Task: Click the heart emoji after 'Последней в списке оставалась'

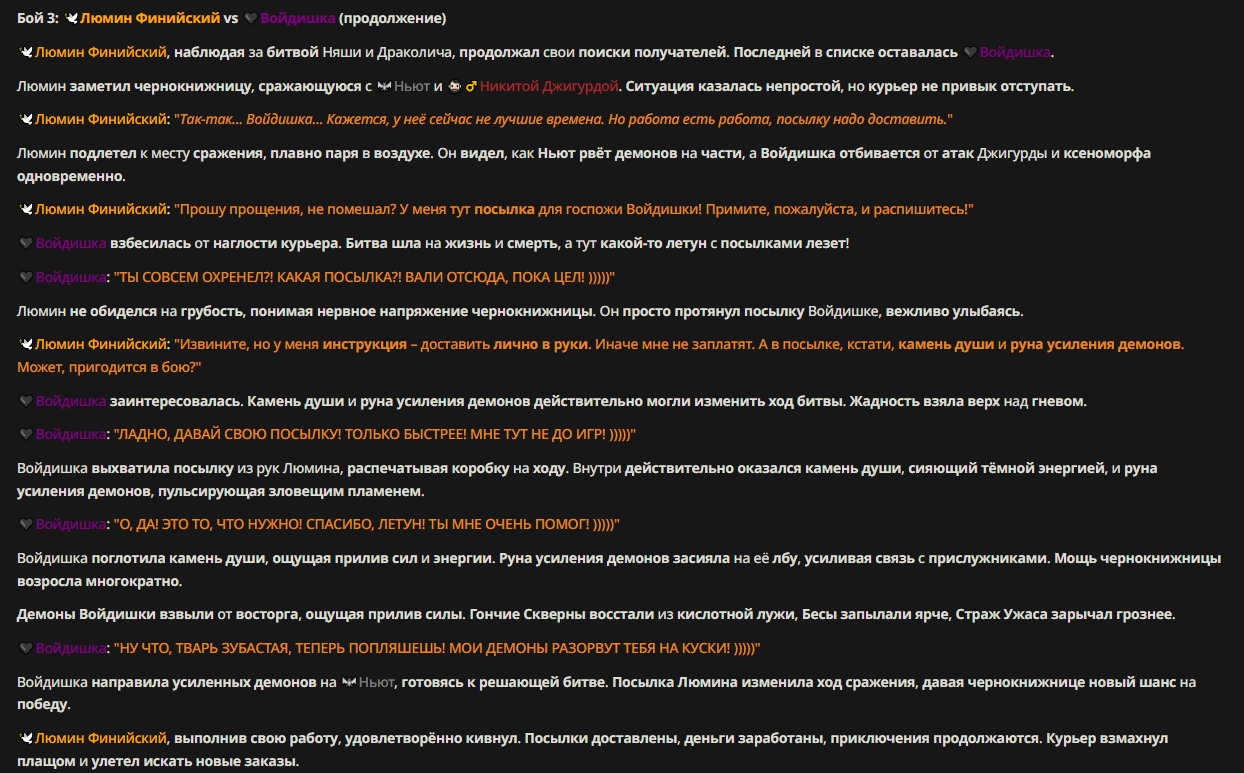Action: (970, 52)
